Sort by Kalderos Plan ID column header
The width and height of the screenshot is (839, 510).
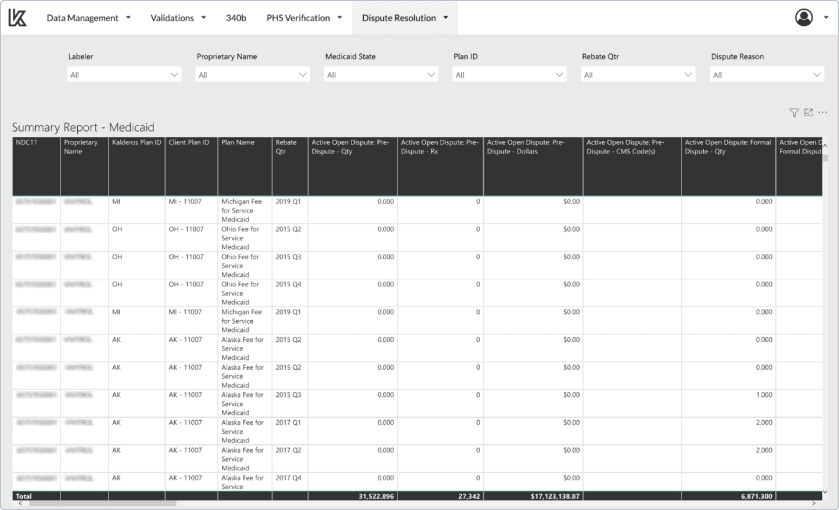tap(136, 166)
